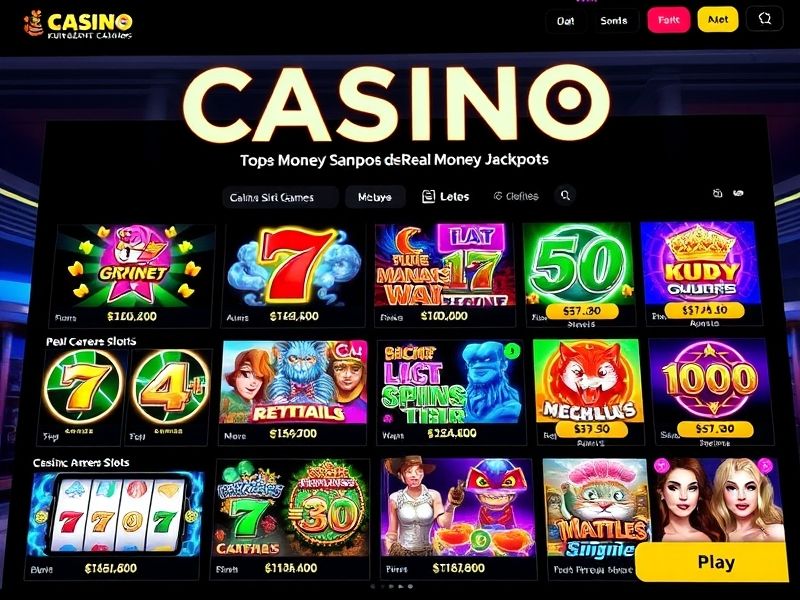Open the big red 7 slot game
Image resolution: width=800 pixels, height=600 pixels.
295,276
